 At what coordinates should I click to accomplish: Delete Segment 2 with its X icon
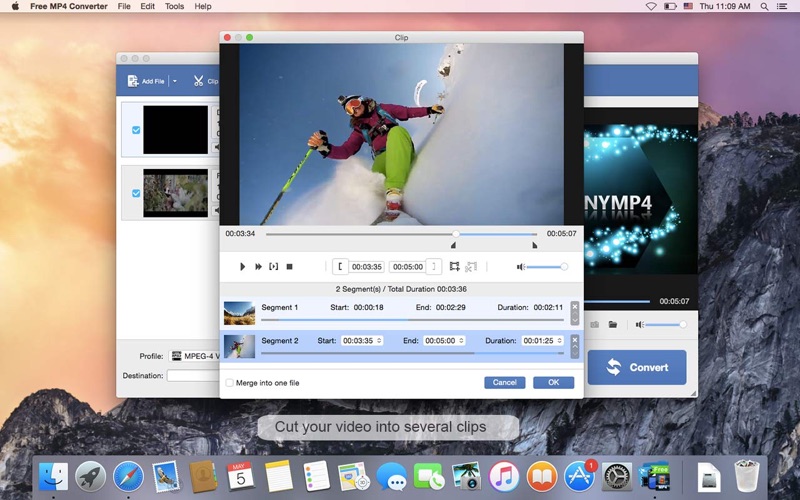tap(574, 339)
